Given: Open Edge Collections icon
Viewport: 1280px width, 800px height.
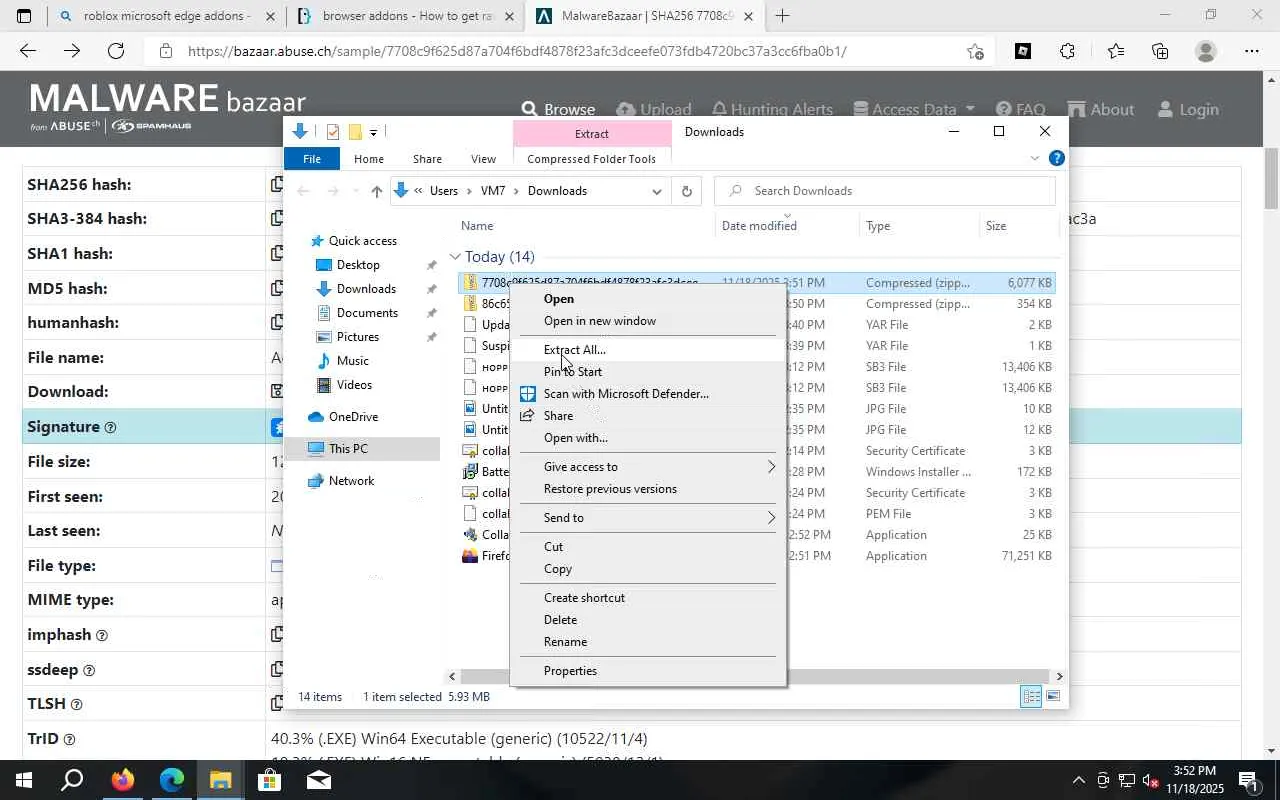Looking at the screenshot, I should point(1160,51).
